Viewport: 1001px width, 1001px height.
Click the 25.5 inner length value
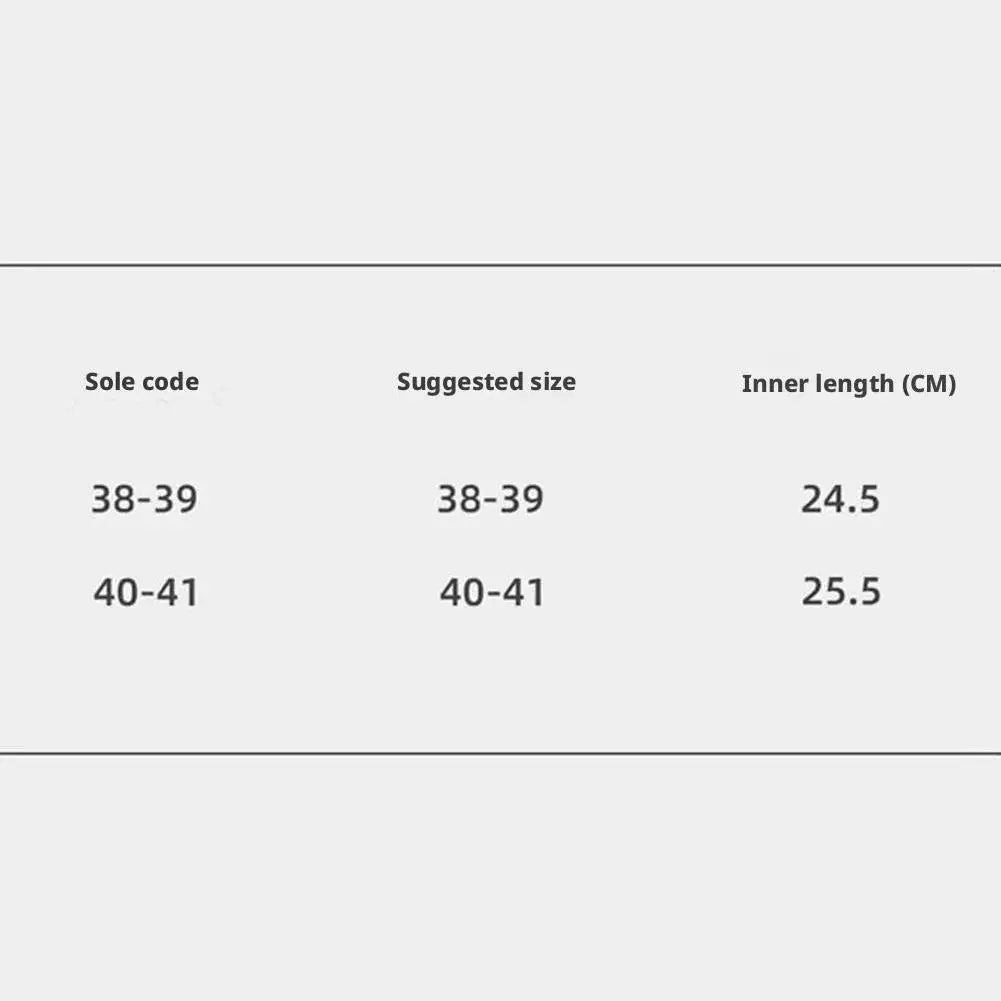(841, 591)
